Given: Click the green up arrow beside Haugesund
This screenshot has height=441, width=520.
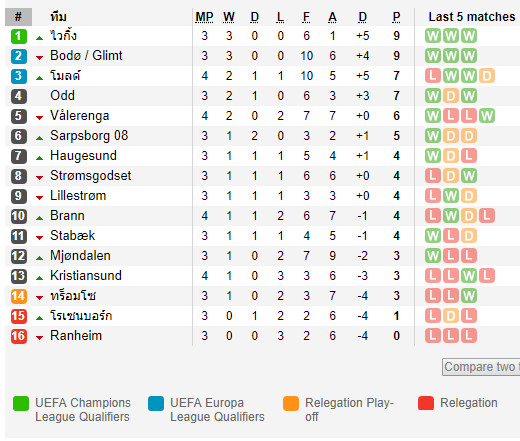Looking at the screenshot, I should point(39,158).
